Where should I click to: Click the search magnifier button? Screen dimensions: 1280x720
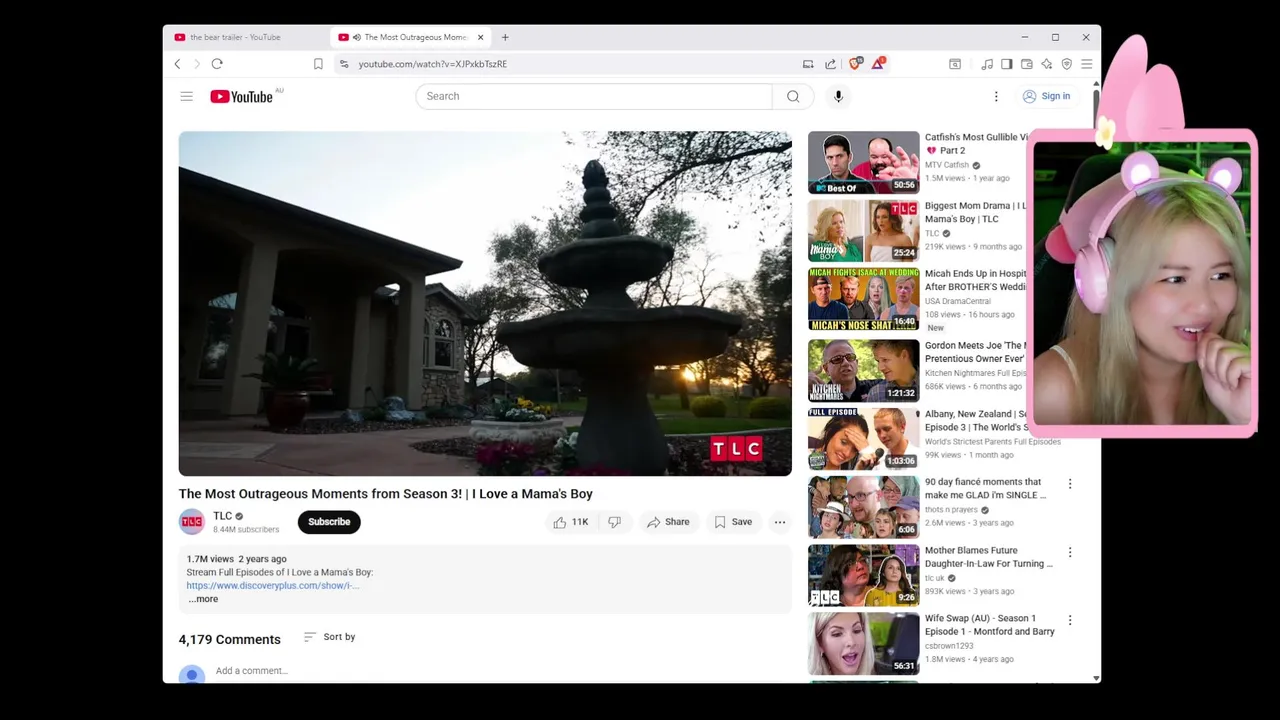tap(793, 96)
